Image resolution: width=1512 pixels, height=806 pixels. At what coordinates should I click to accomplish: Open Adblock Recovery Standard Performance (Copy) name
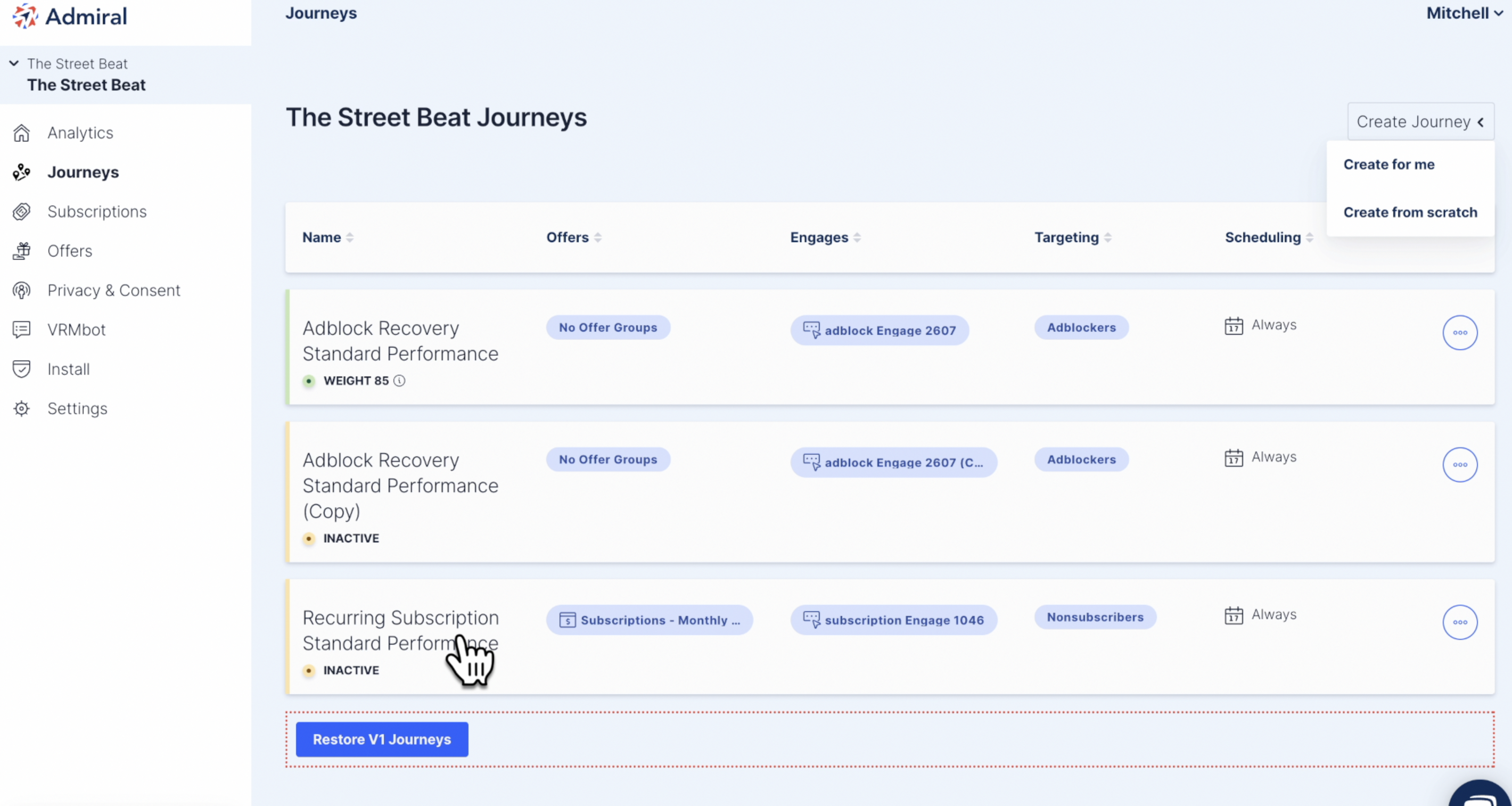(400, 486)
